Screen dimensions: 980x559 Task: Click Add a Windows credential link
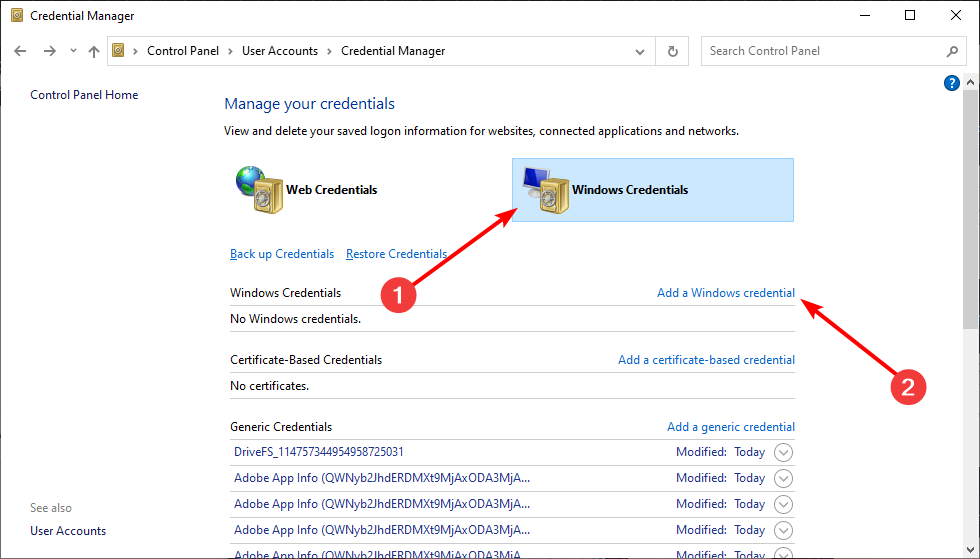point(726,293)
